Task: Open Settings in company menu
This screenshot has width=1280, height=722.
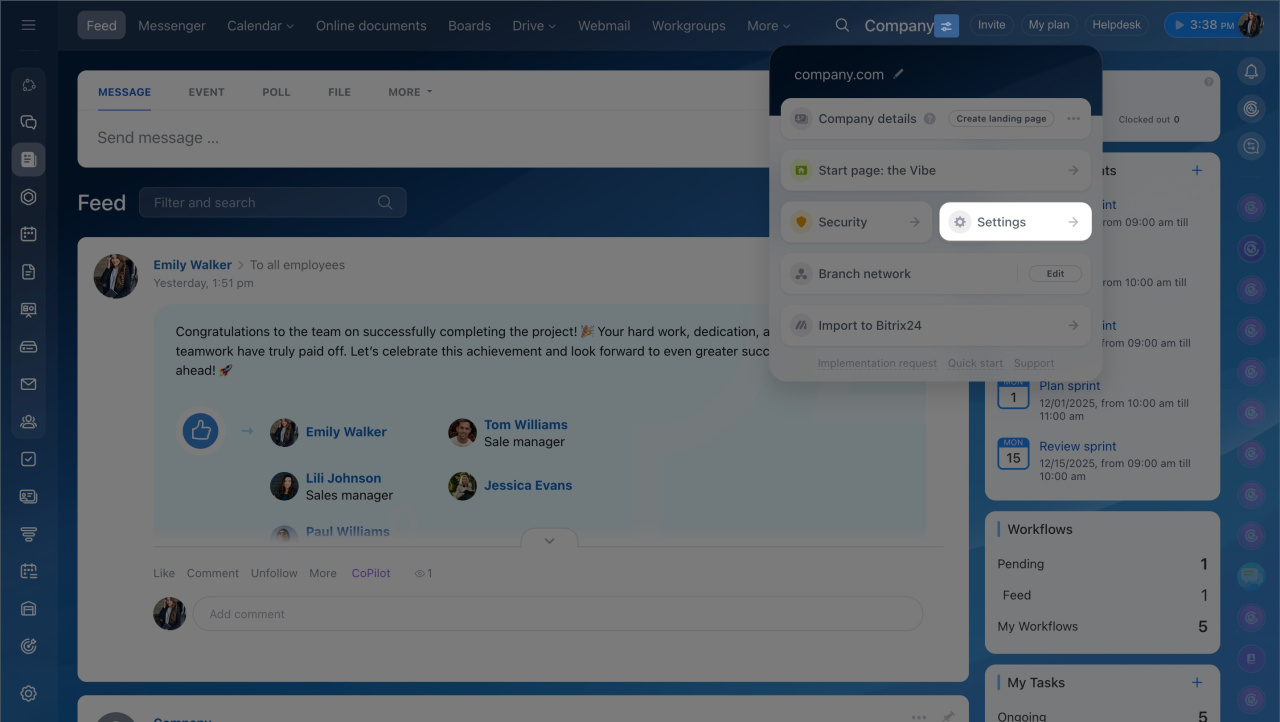Action: 1014,222
